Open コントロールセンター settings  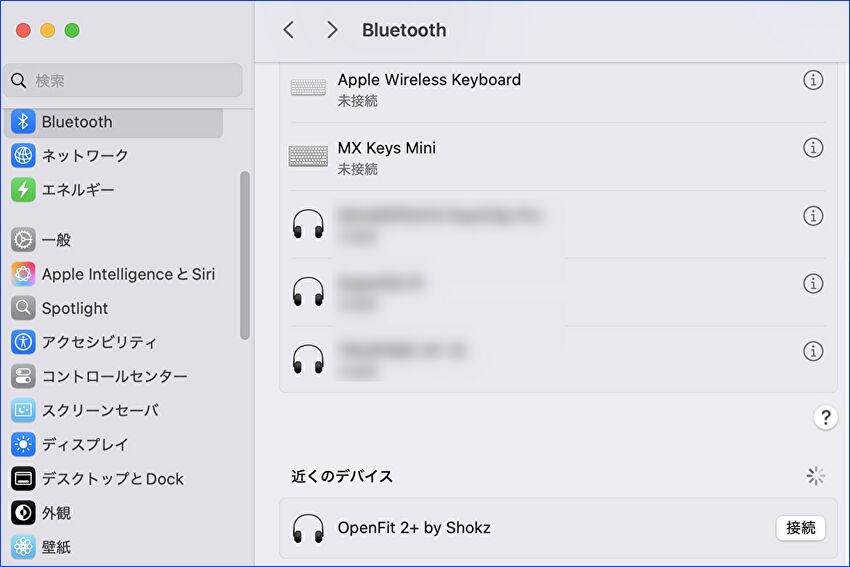point(114,377)
